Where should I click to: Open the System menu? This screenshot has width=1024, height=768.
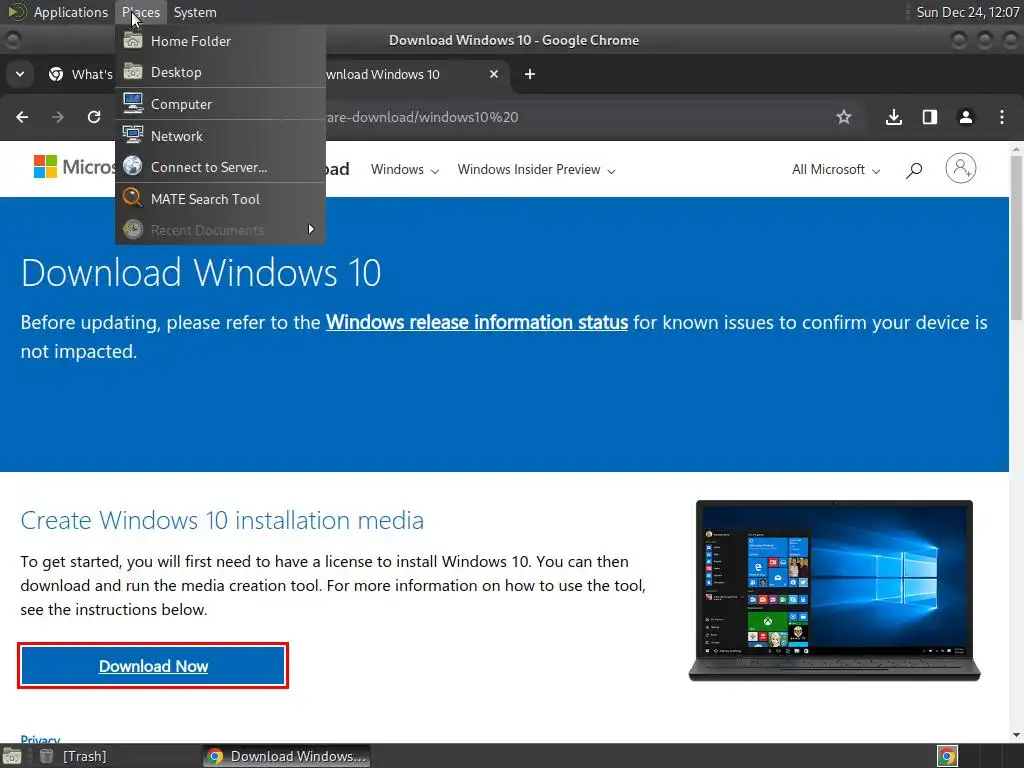(x=195, y=12)
